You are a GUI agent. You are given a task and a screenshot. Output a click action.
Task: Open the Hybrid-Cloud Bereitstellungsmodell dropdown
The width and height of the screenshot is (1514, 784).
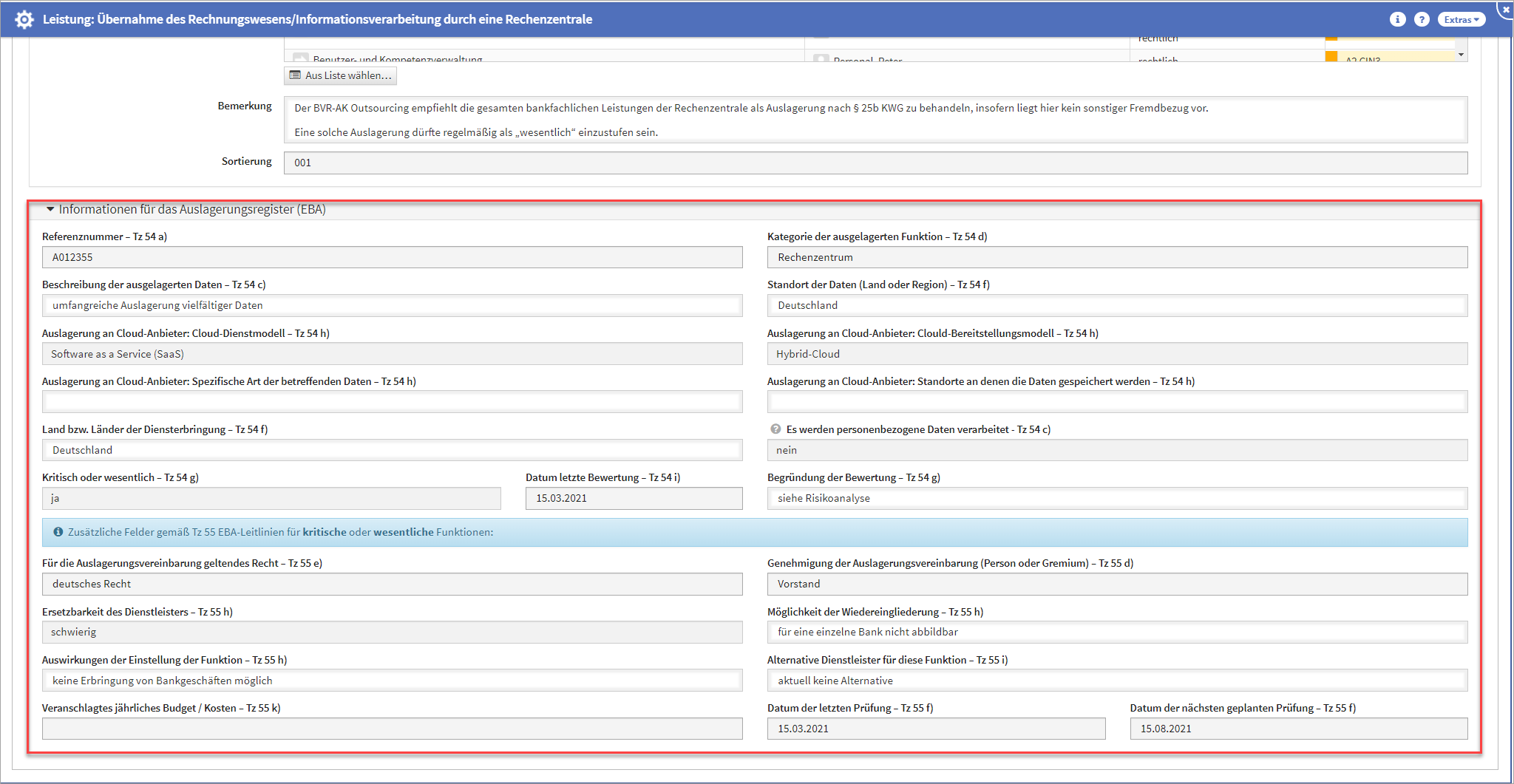point(1116,354)
